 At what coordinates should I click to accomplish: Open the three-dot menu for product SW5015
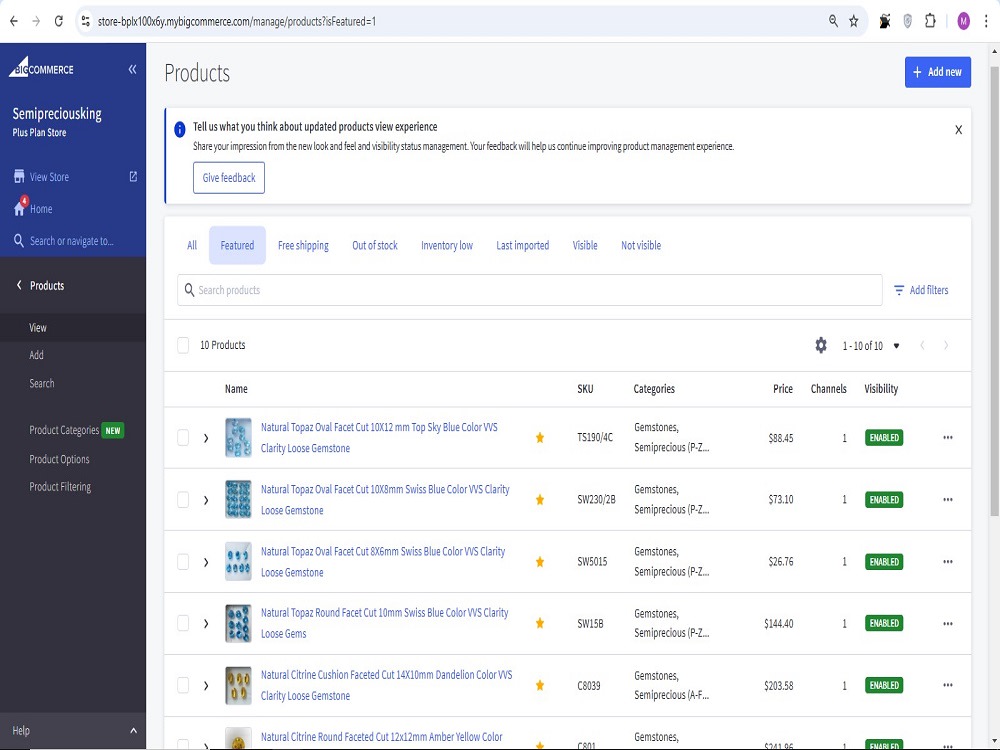pyautogui.click(x=948, y=561)
